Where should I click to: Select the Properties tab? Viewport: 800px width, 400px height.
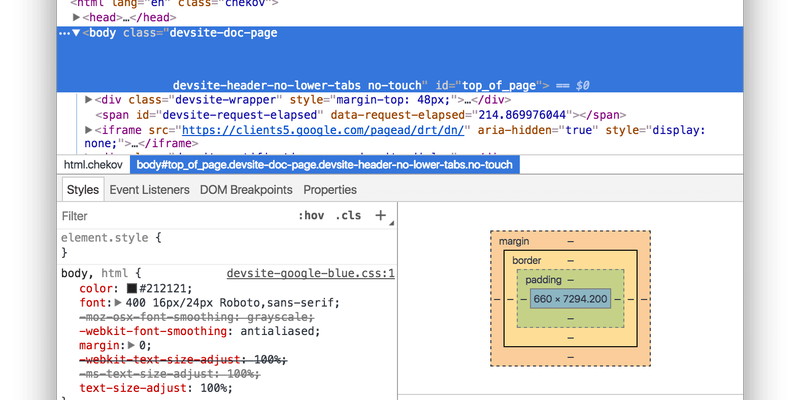tap(330, 189)
